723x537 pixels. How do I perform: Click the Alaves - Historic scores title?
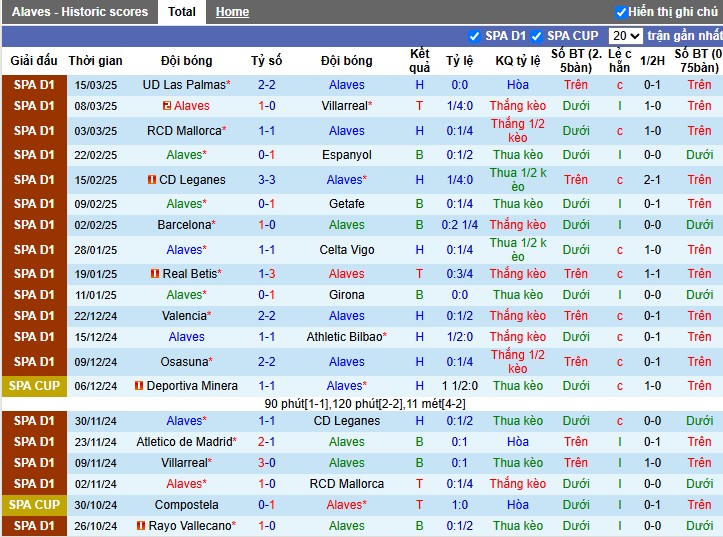point(80,12)
